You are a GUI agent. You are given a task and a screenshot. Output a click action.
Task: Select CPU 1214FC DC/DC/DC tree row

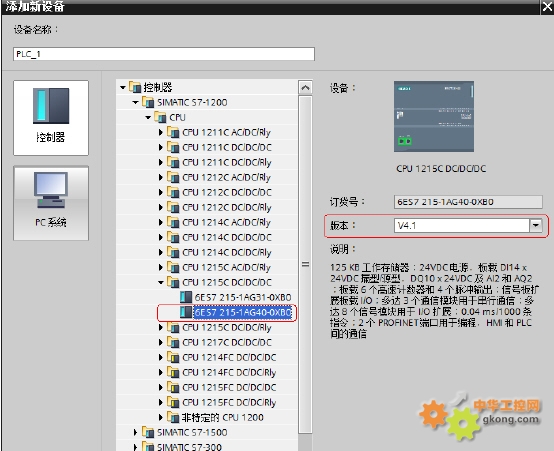tap(207, 358)
